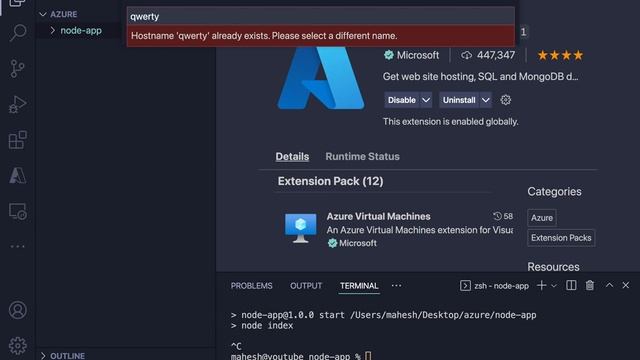Click the Categories heading
Image resolution: width=640 pixels, height=360 pixels.
click(x=554, y=191)
